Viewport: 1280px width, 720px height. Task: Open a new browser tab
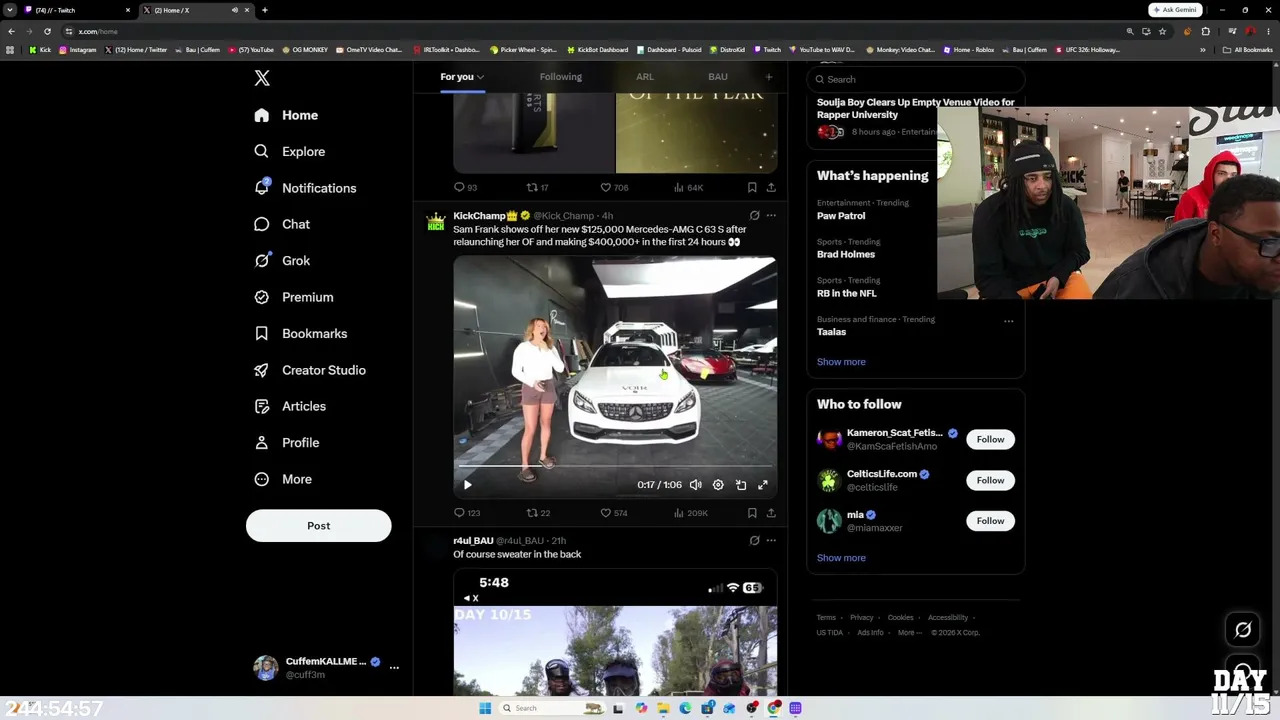pyautogui.click(x=264, y=10)
